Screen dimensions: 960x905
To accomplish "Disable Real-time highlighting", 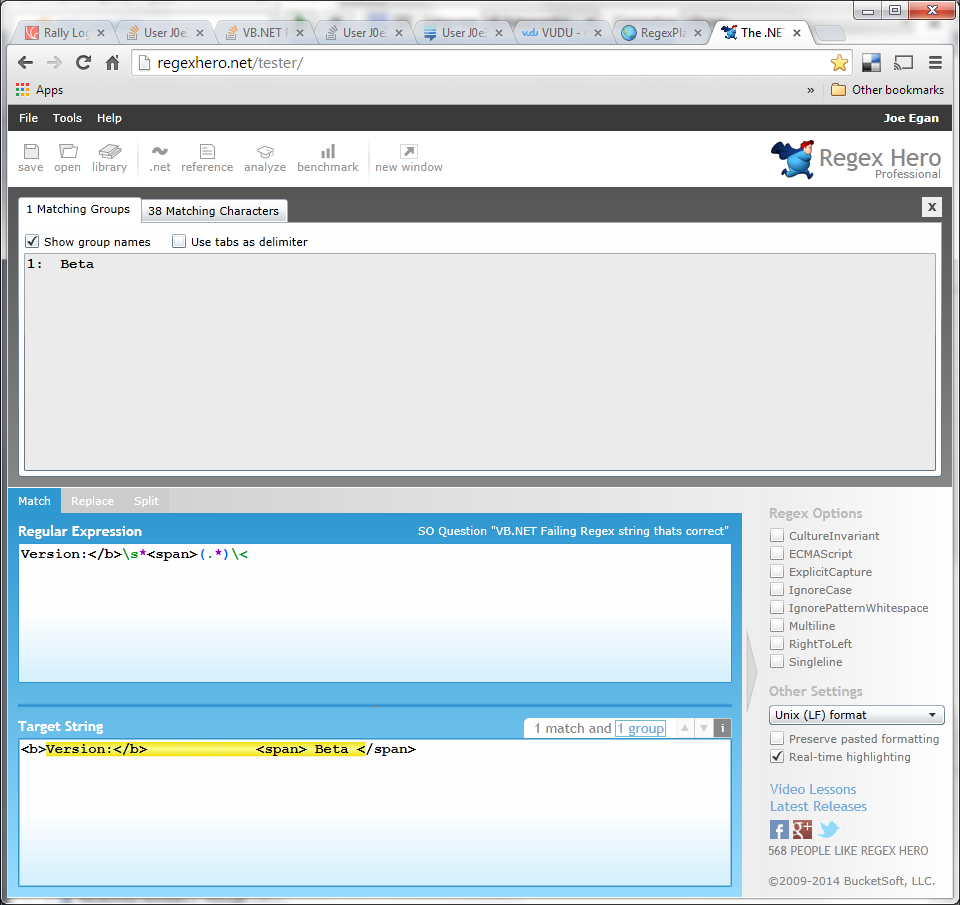I will 777,757.
